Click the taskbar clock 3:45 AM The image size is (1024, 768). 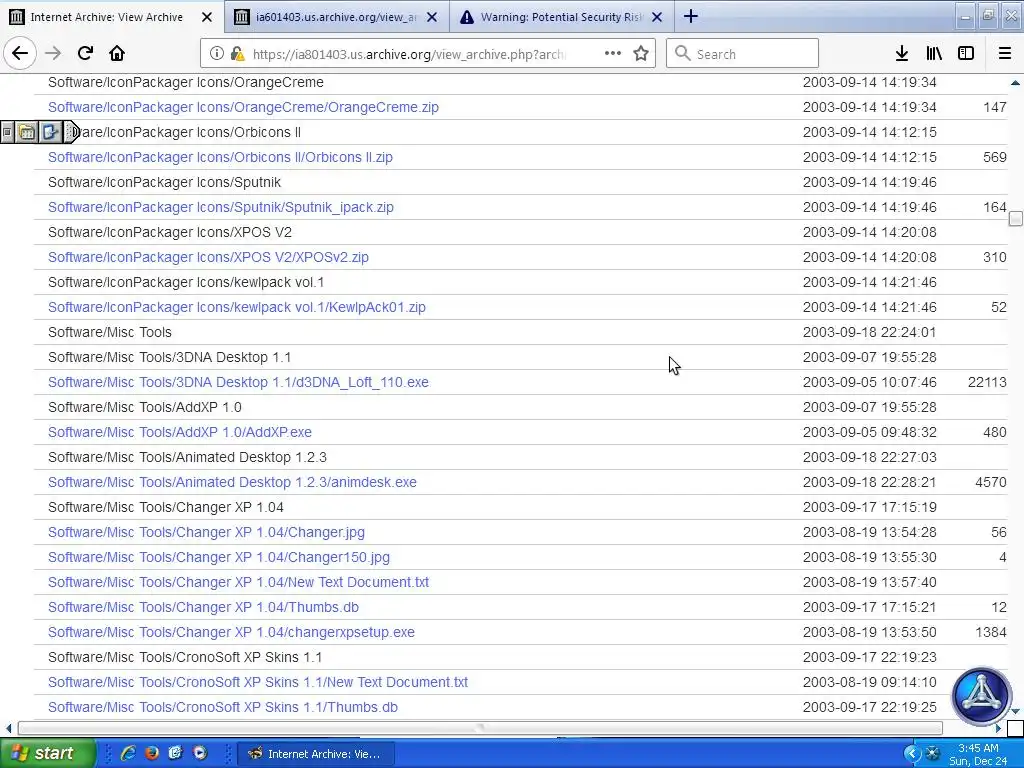(978, 748)
